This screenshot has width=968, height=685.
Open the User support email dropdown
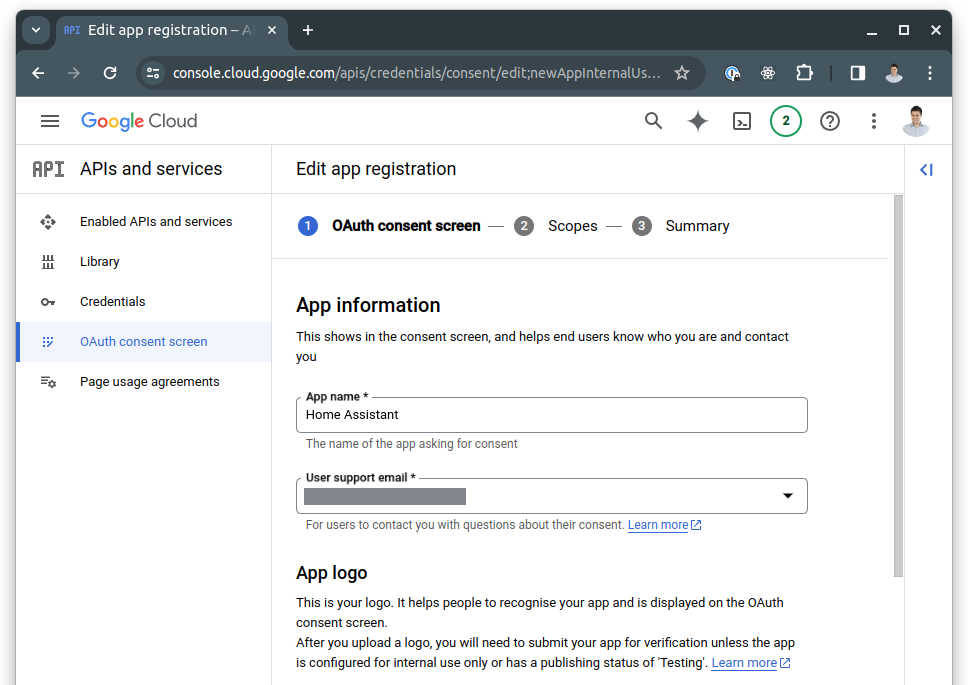click(x=551, y=496)
